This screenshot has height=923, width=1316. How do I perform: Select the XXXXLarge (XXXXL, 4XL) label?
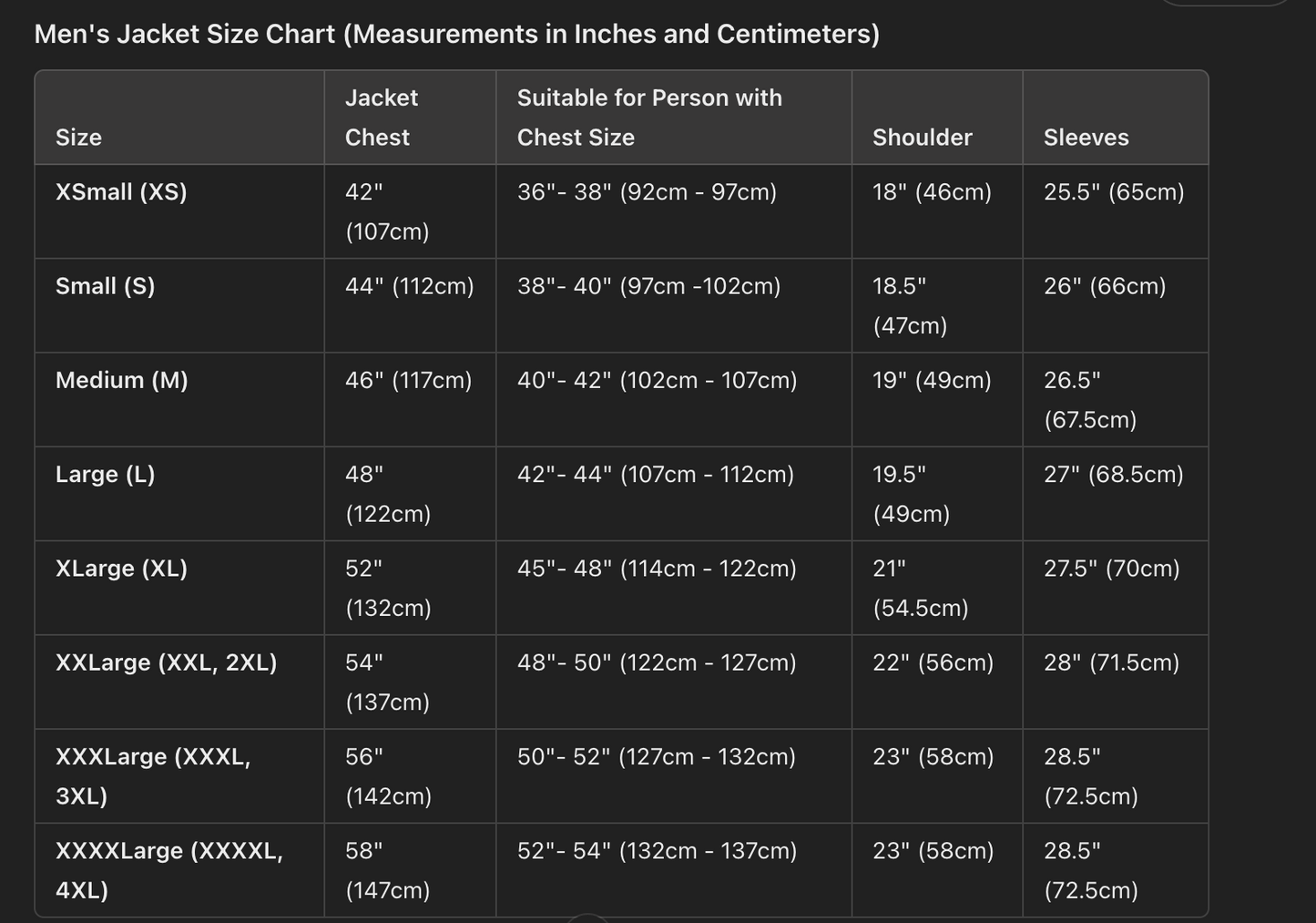168,869
